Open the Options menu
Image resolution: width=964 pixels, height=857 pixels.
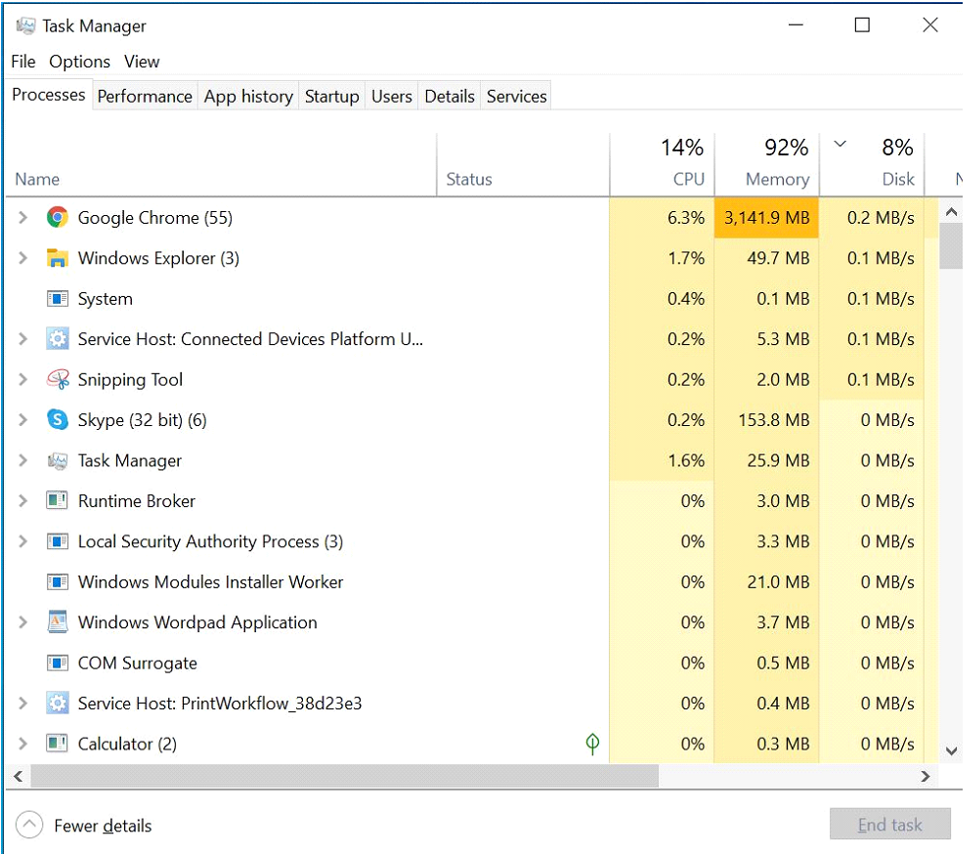click(79, 61)
